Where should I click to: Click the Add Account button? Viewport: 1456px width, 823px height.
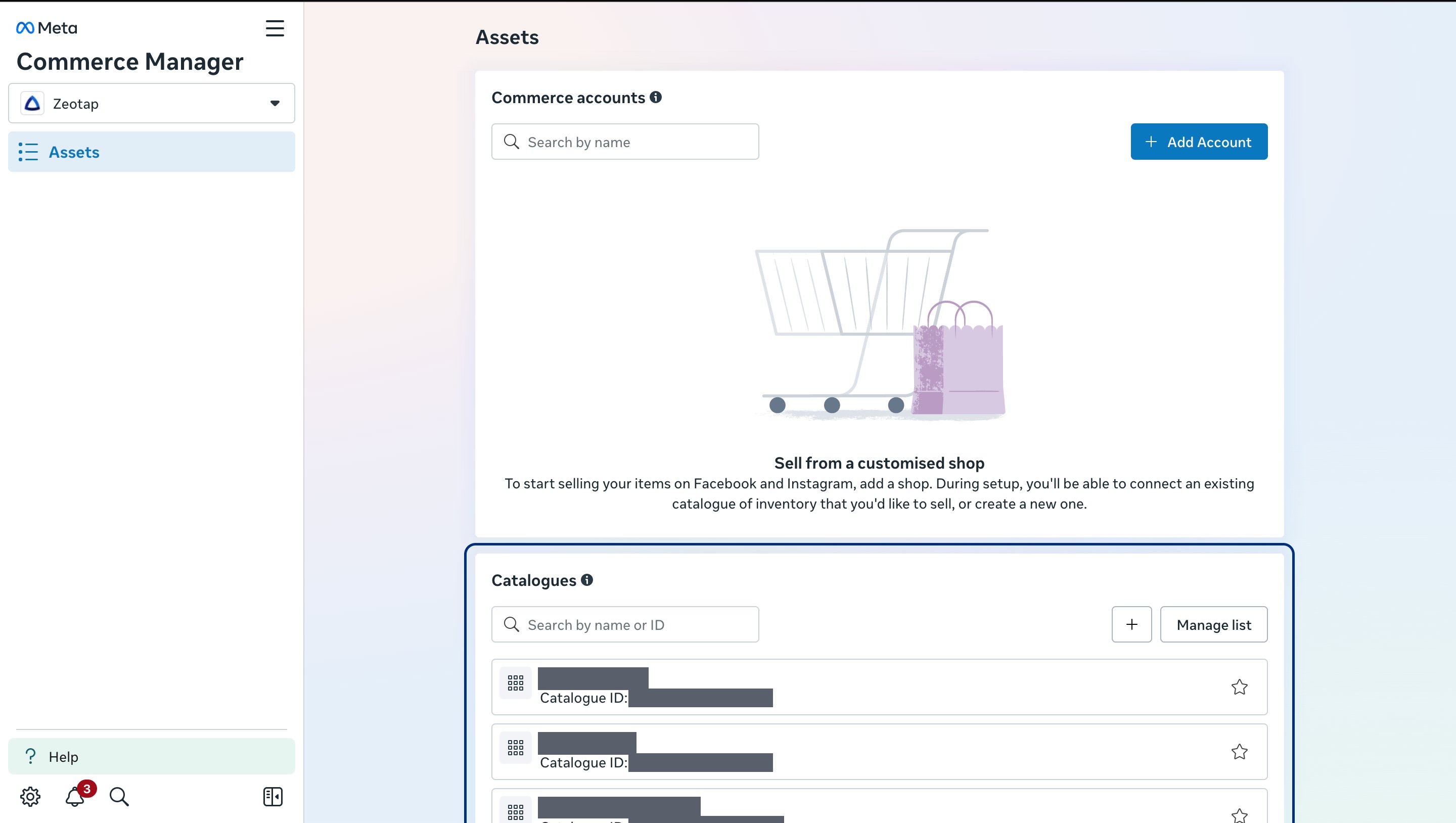(1199, 142)
